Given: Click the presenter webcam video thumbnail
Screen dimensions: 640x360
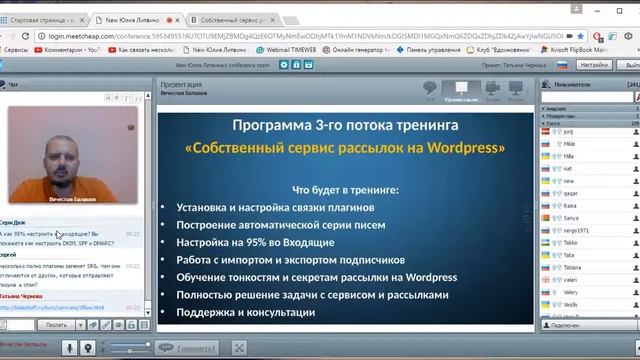Looking at the screenshot, I should (x=73, y=155).
